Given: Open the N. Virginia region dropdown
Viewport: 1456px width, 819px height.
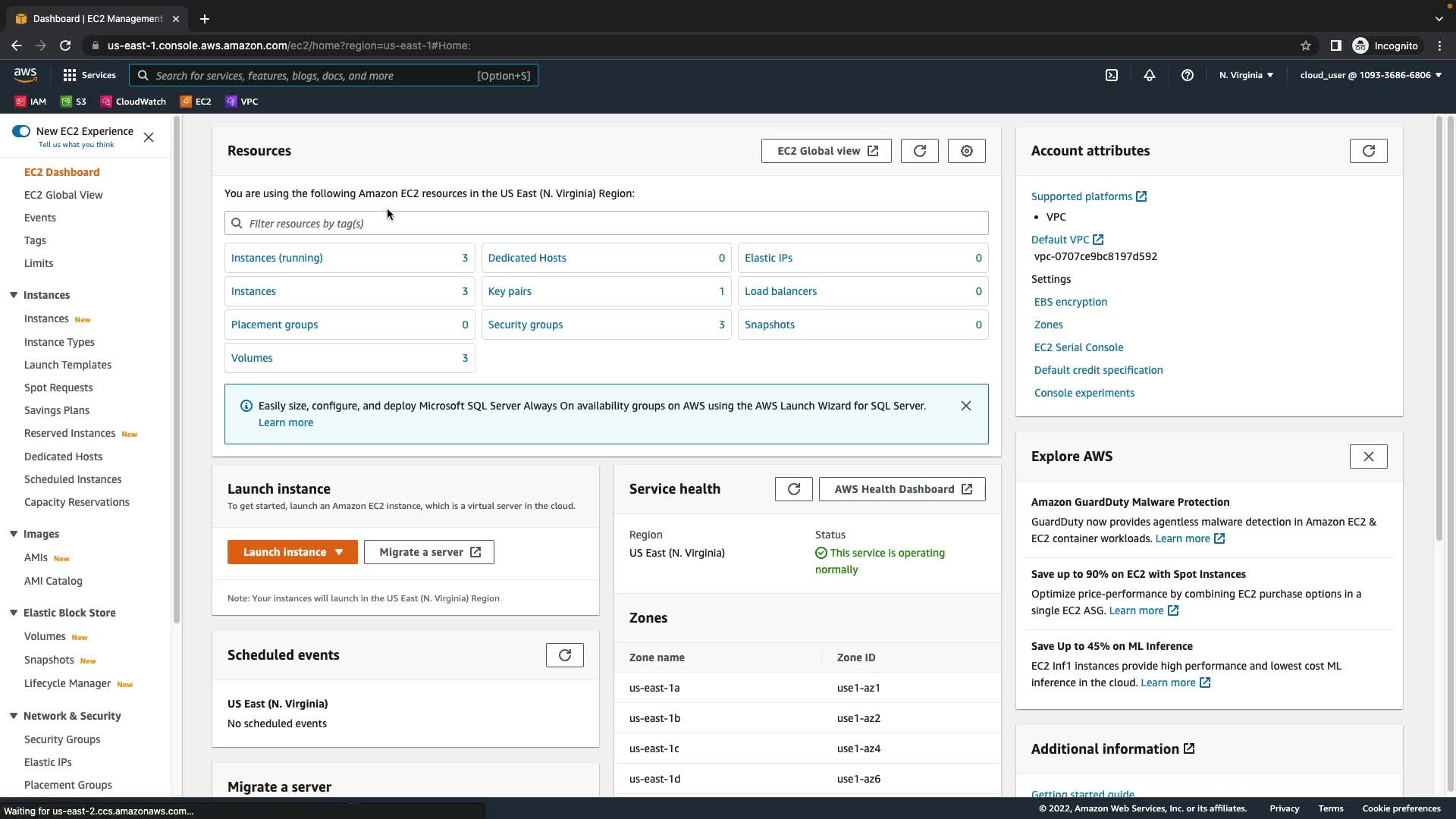Looking at the screenshot, I should pyautogui.click(x=1246, y=75).
